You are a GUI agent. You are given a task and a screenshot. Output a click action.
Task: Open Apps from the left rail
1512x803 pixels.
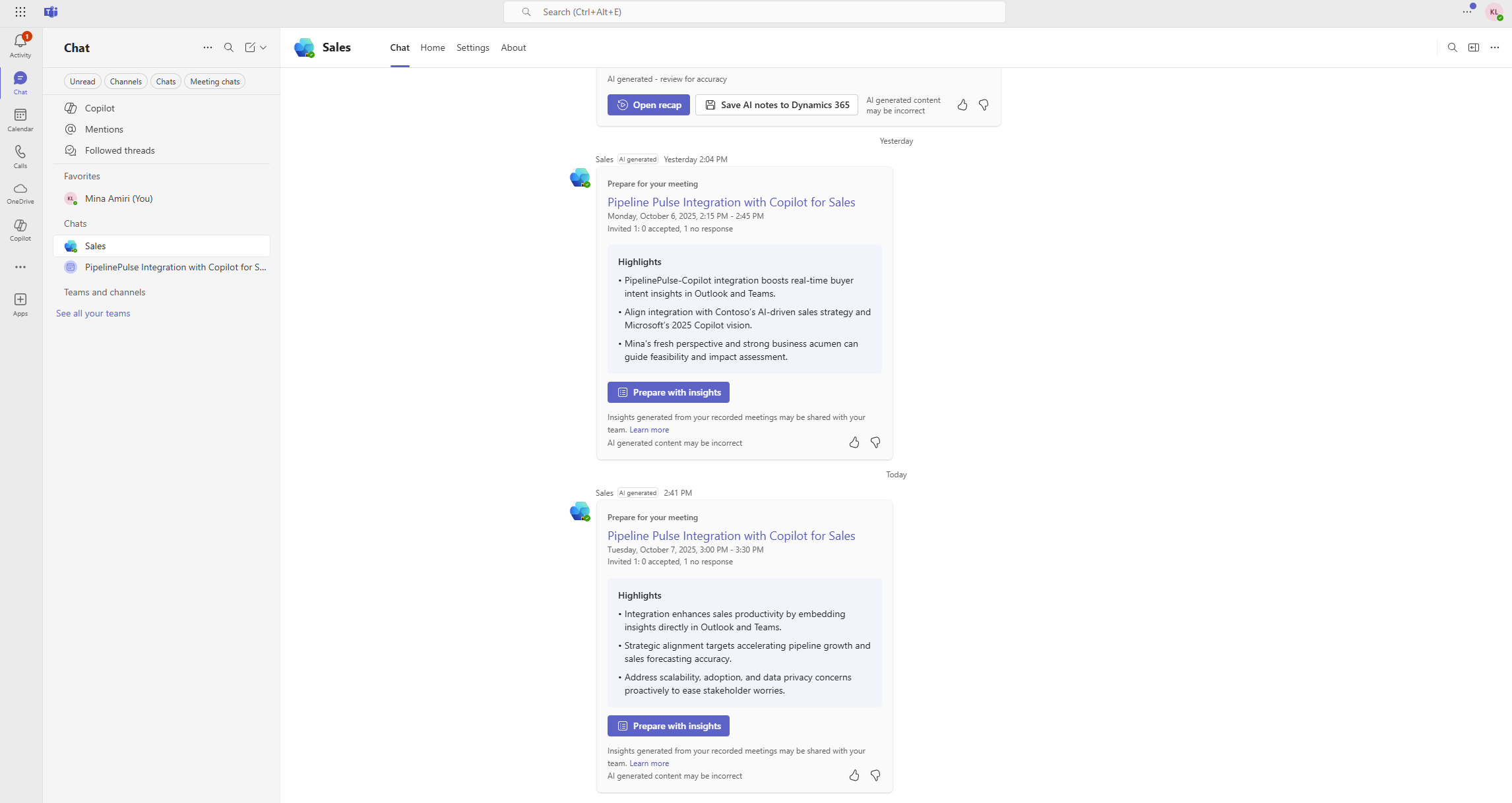click(x=20, y=303)
